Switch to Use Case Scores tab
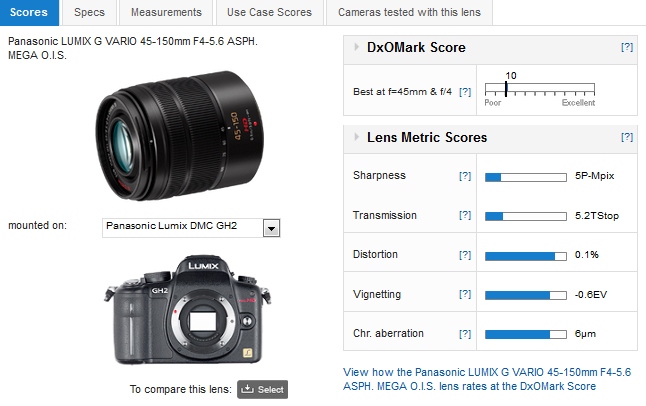The width and height of the screenshot is (646, 406). pos(269,12)
